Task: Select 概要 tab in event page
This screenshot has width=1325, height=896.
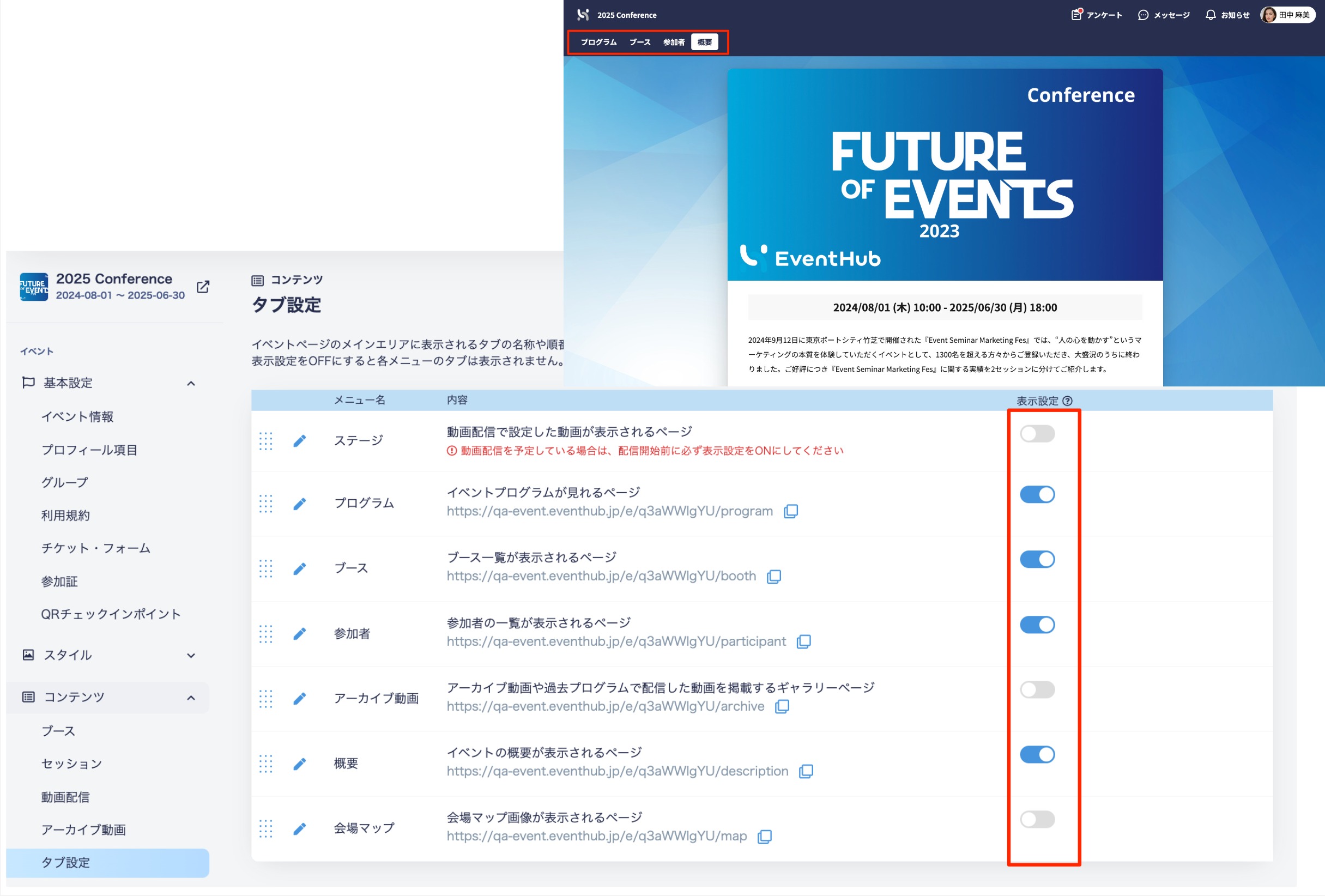Action: click(x=705, y=42)
